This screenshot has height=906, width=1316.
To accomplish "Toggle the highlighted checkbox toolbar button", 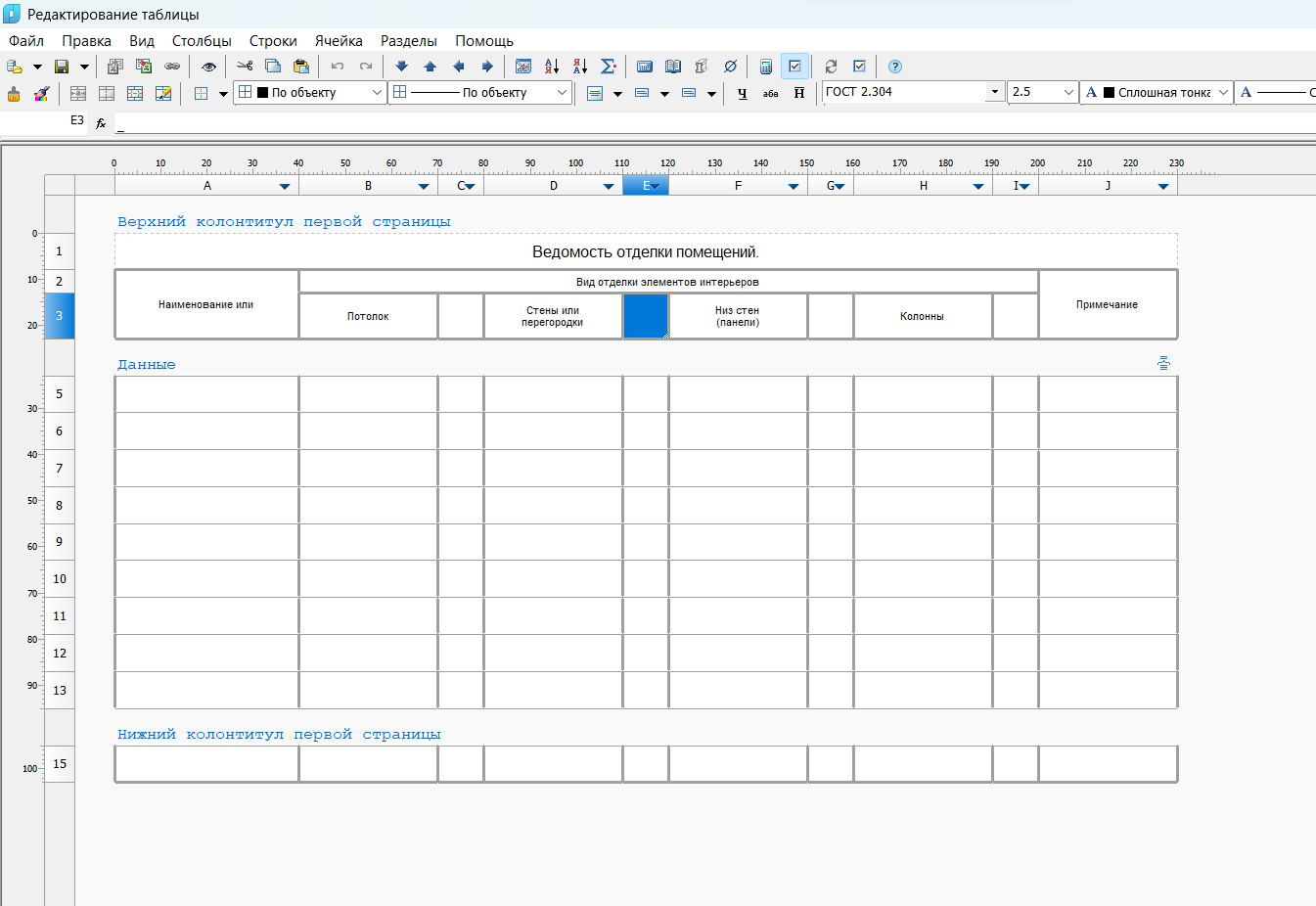I will tap(794, 67).
